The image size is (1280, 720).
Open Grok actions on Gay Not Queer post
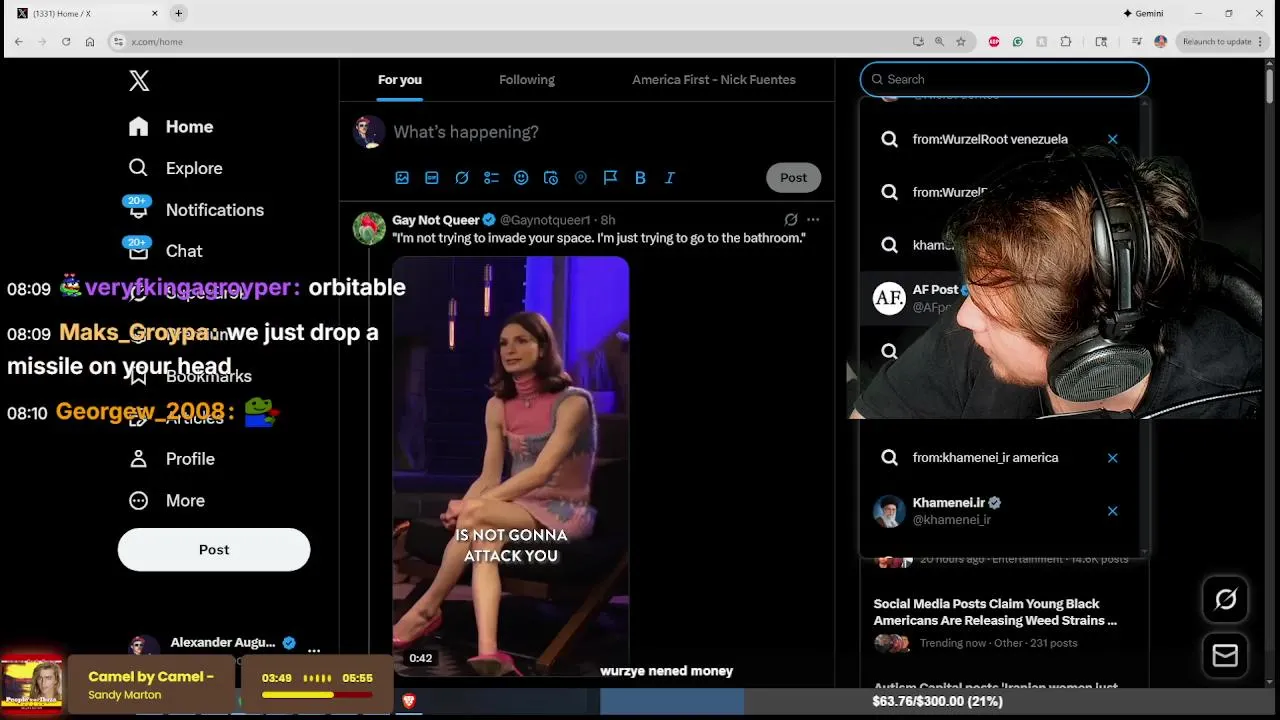click(791, 220)
